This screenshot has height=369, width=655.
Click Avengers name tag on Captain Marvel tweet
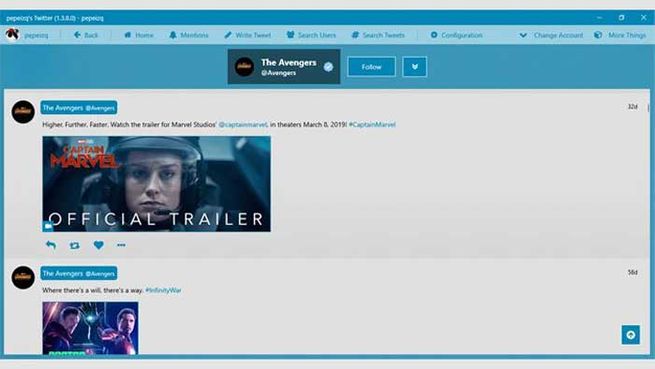(79, 108)
